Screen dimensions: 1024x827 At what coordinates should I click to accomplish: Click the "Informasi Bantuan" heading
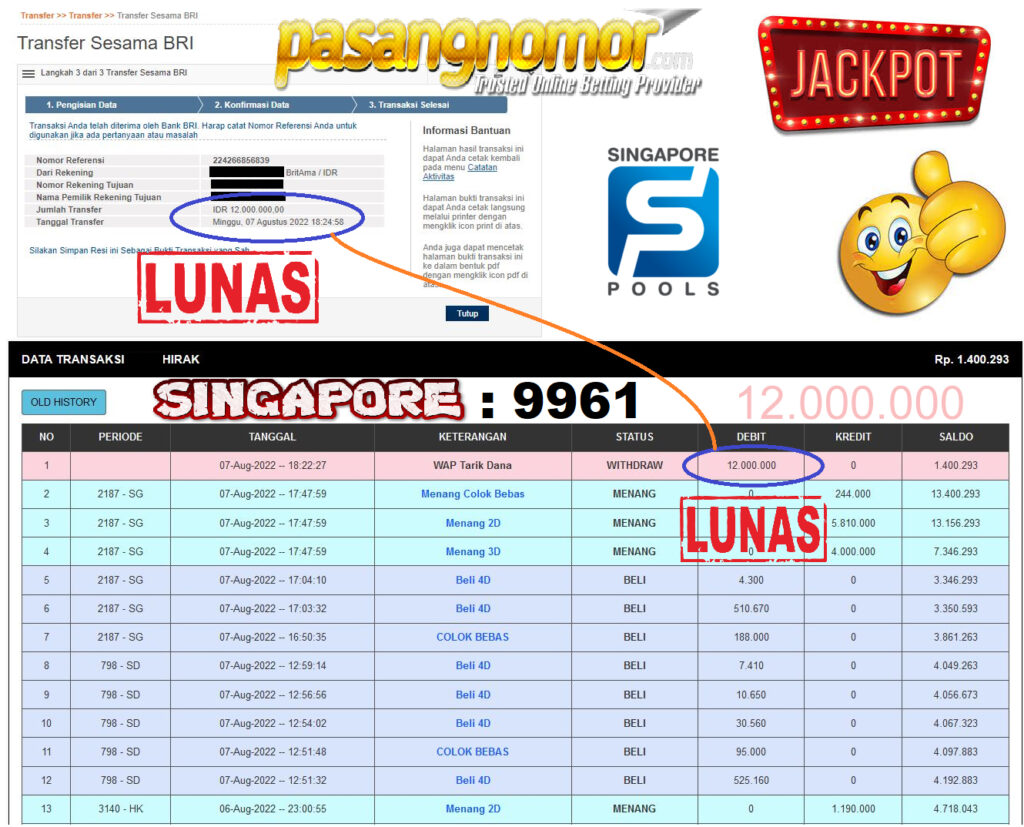466,131
